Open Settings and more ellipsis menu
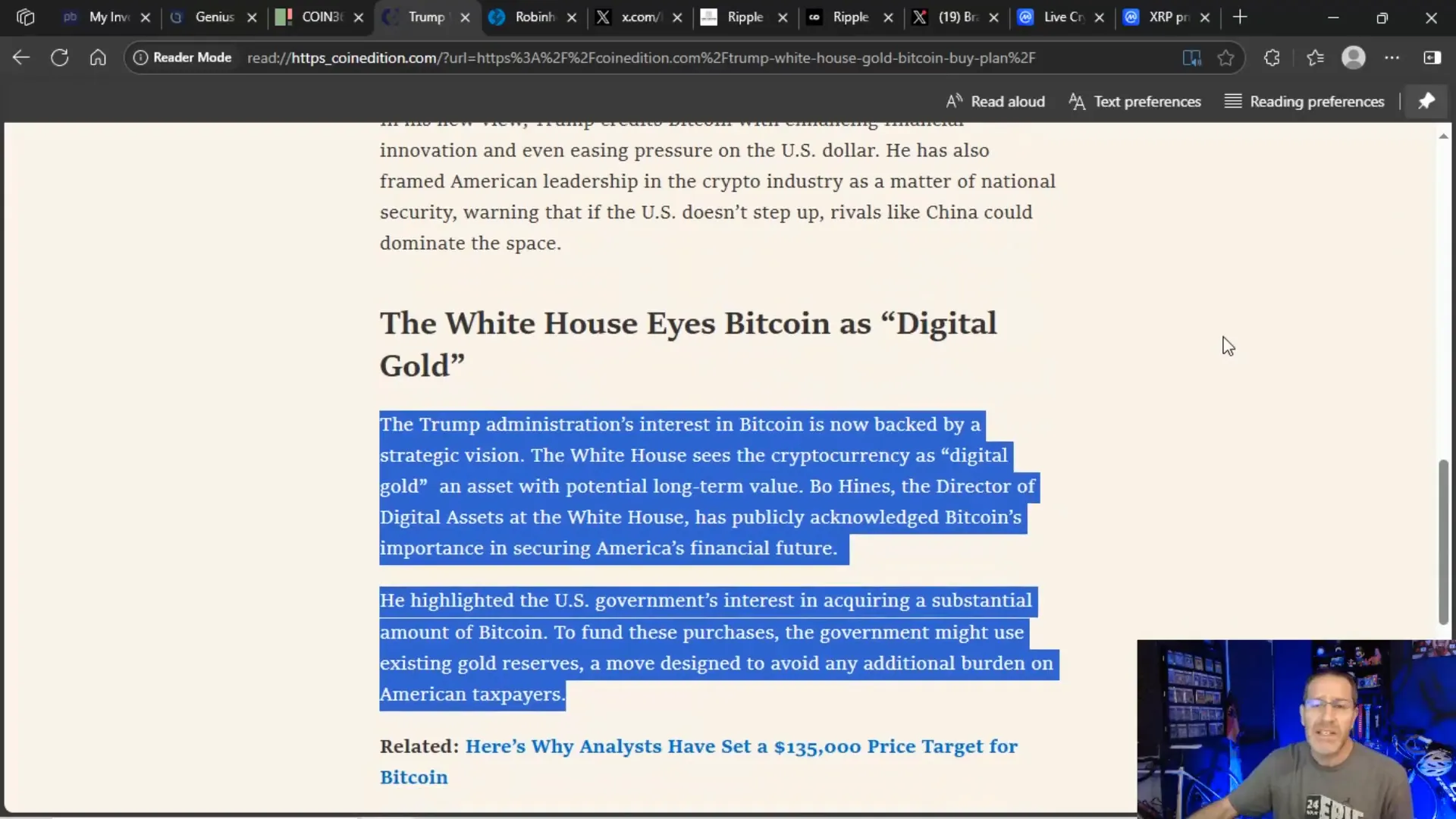 [1392, 58]
